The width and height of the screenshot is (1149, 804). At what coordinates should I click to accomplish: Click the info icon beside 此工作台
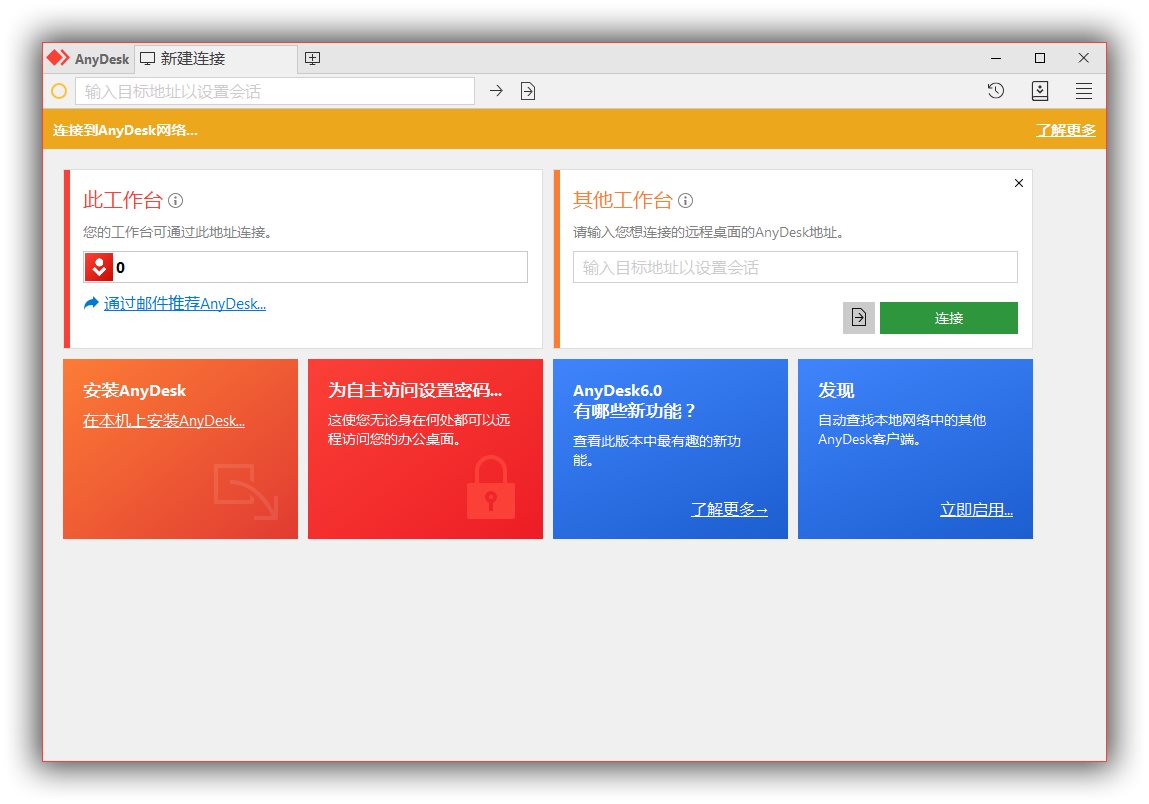coord(175,200)
